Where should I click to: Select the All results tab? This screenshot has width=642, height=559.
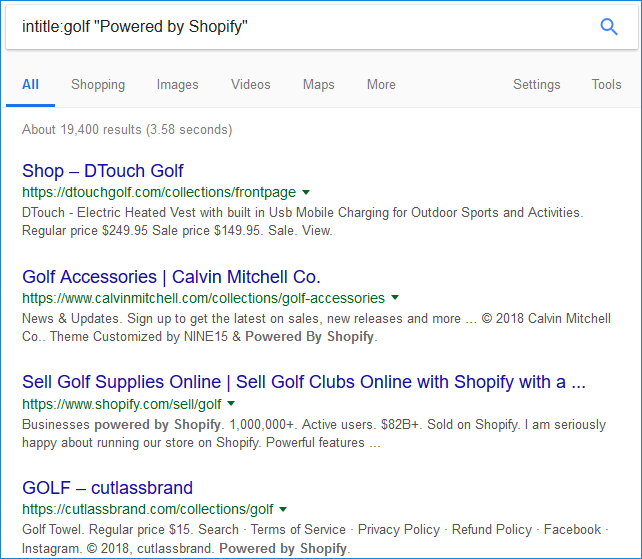[x=30, y=85]
